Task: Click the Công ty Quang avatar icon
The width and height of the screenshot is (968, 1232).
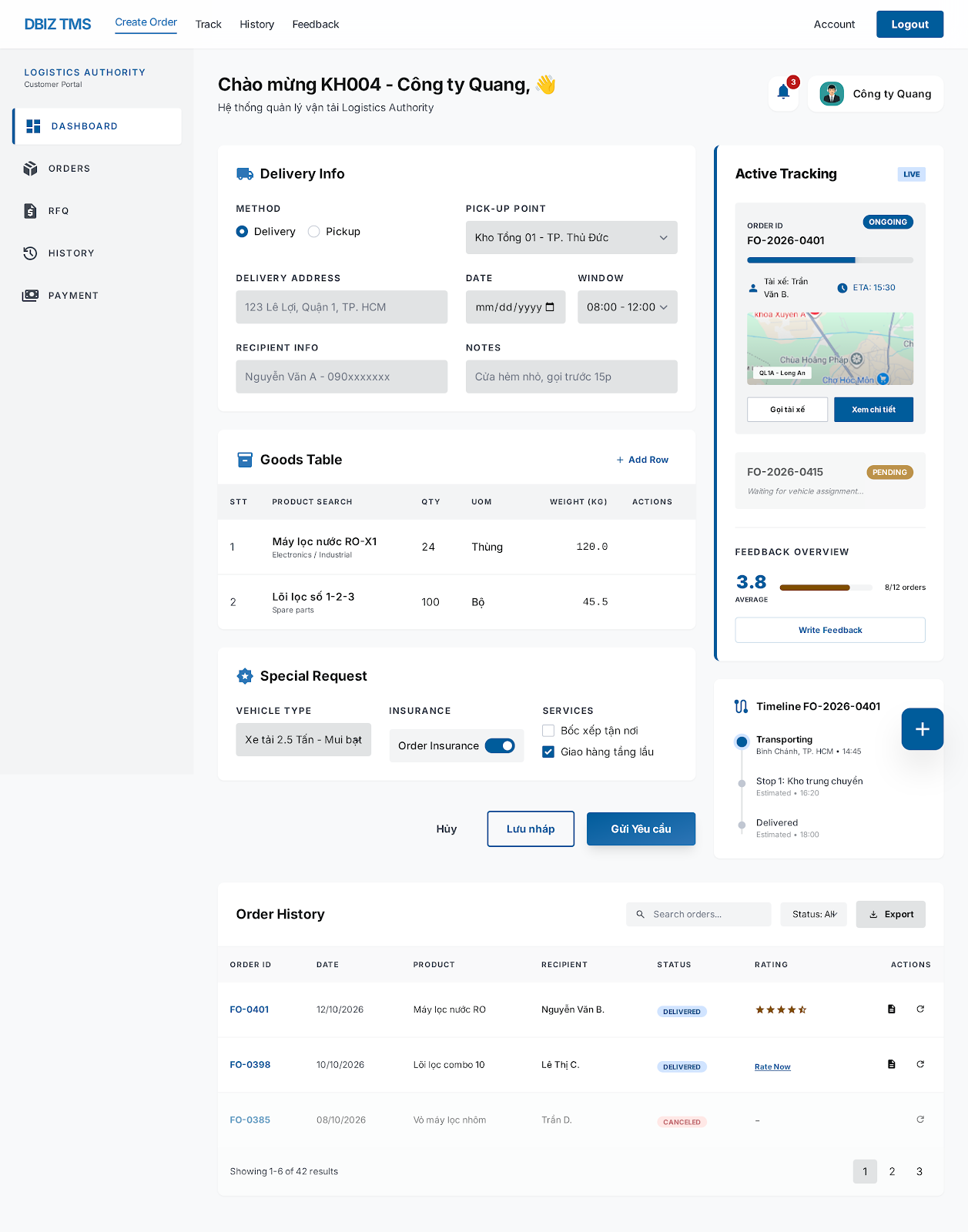Action: [832, 94]
